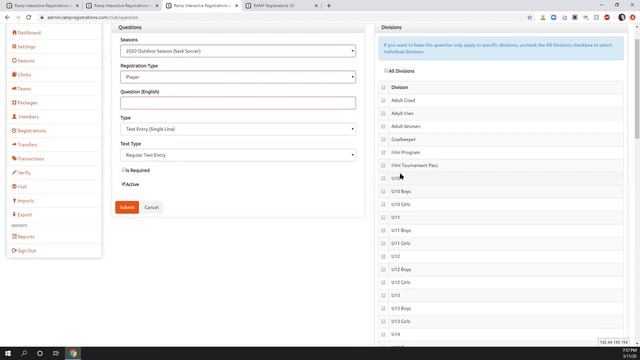
Task: Uncheck the Active checkbox
Action: pos(123,184)
